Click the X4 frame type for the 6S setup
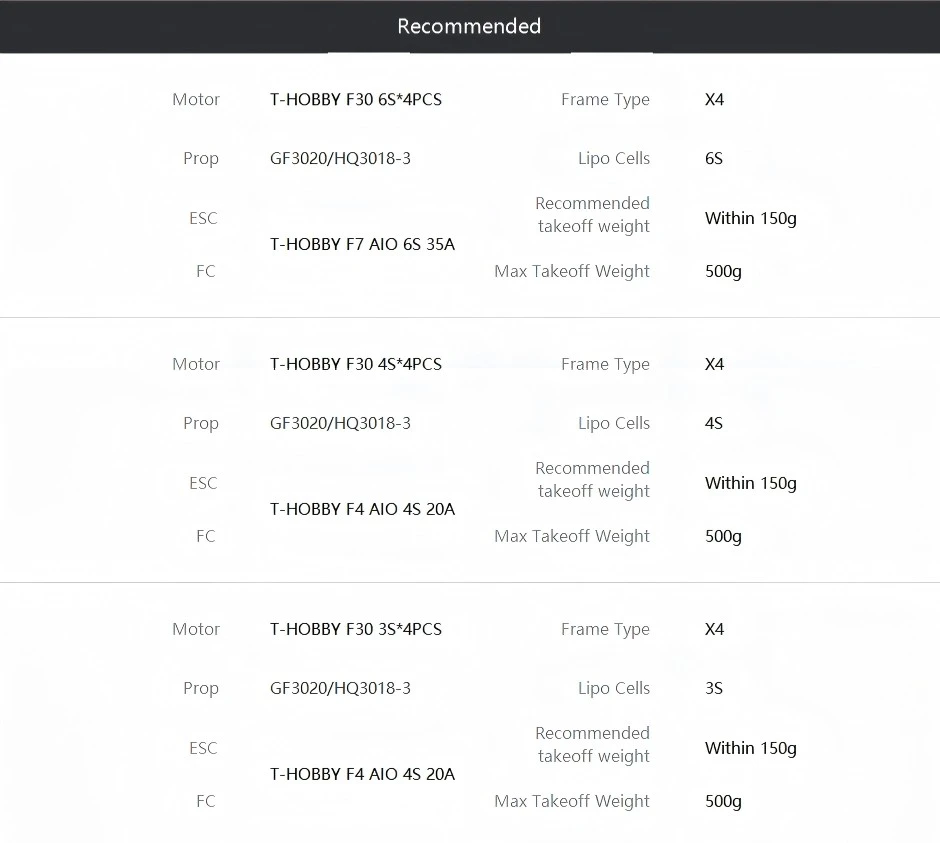Image resolution: width=940 pixels, height=843 pixels. pos(714,100)
